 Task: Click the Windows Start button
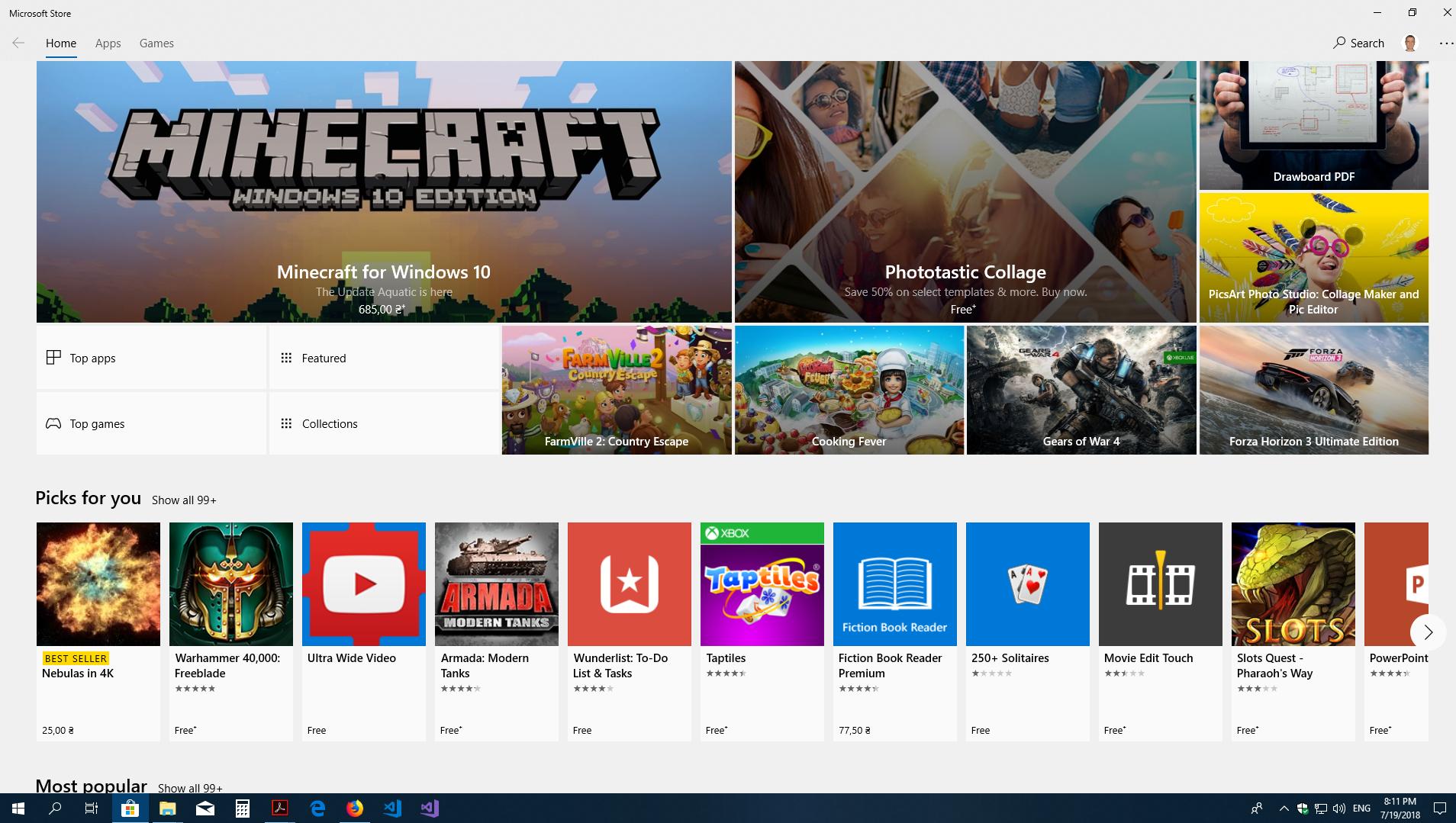(x=18, y=809)
